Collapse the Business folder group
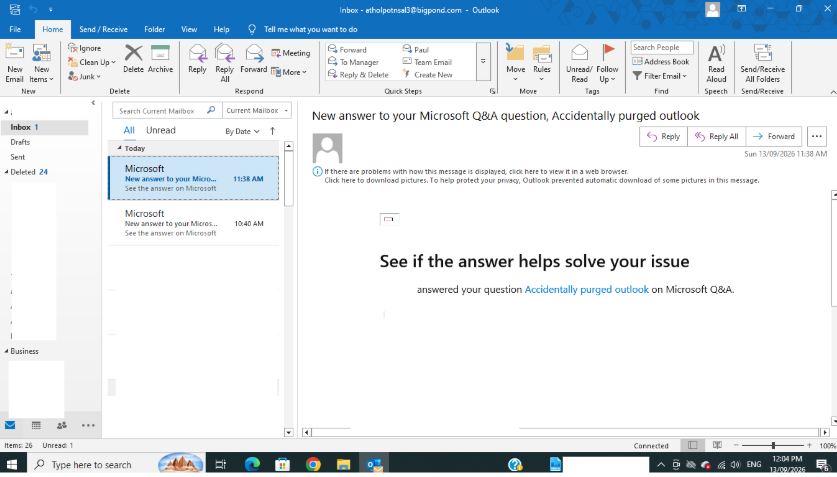The height and width of the screenshot is (477, 837). pos(6,351)
